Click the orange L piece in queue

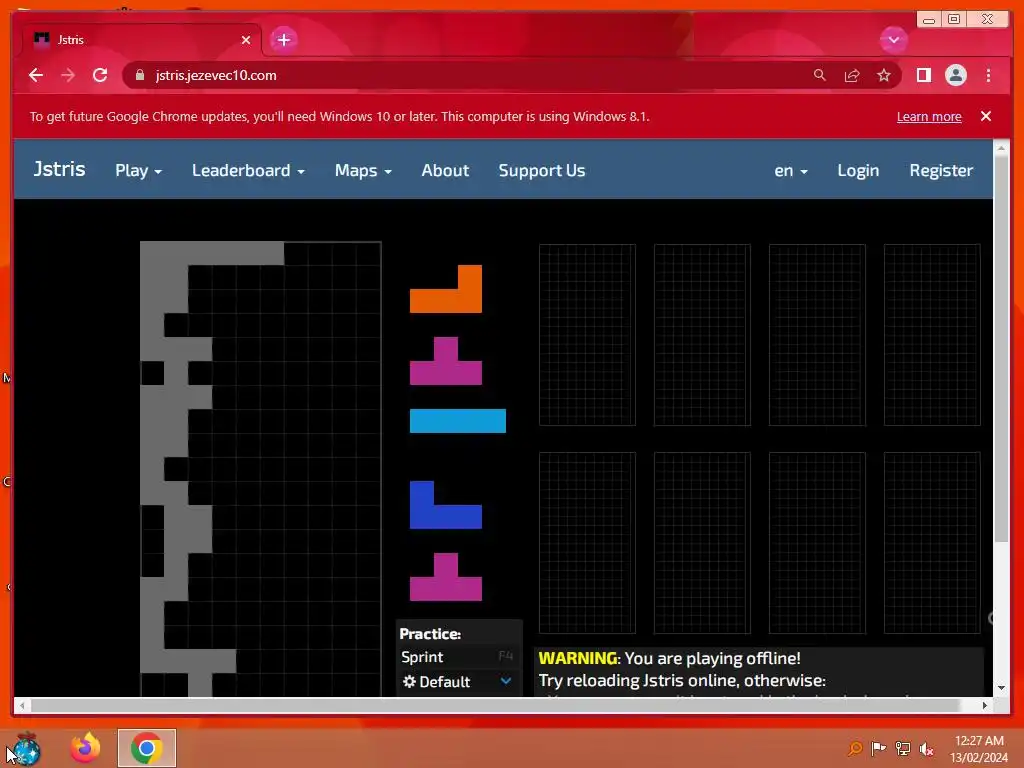click(446, 289)
